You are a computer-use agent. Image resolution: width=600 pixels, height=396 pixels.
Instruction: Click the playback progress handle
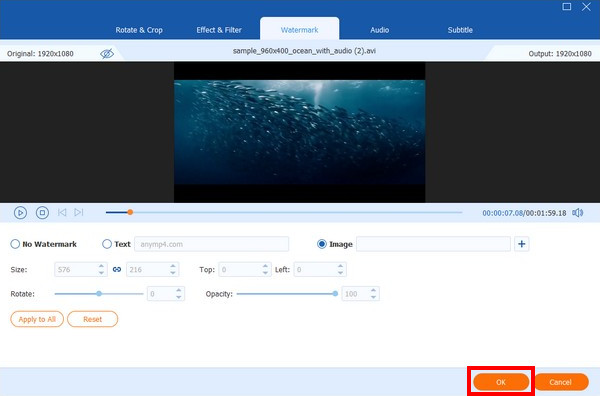[x=130, y=212]
